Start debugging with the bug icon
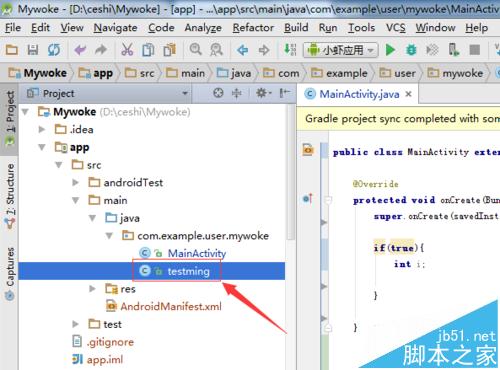Viewport: 500px width, 370px height. point(411,50)
